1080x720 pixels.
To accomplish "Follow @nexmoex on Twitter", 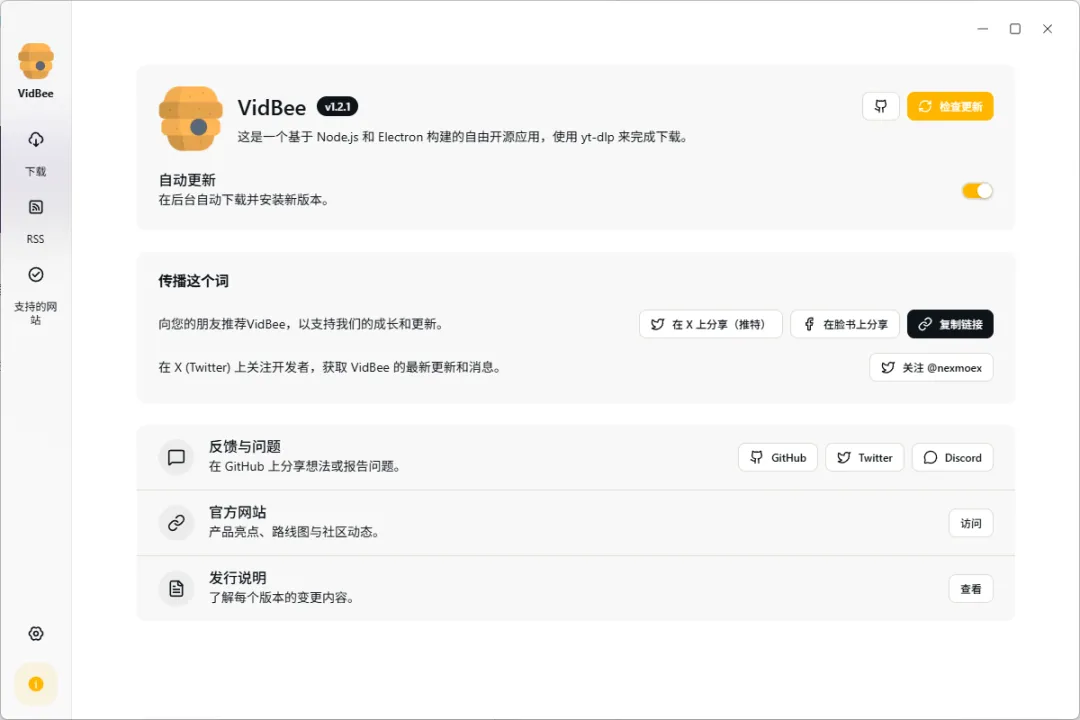I will 931,367.
